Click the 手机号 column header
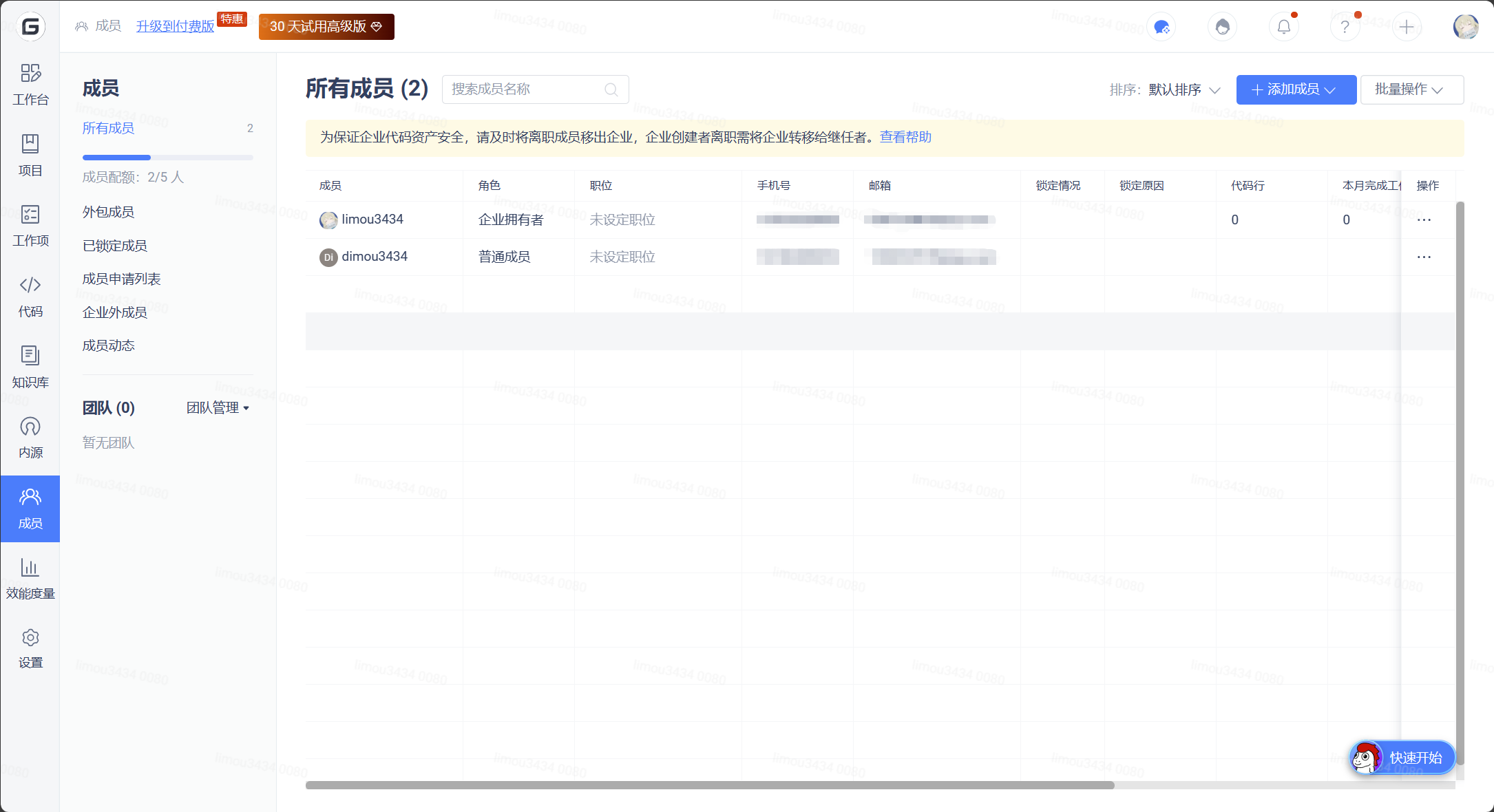 pos(774,186)
